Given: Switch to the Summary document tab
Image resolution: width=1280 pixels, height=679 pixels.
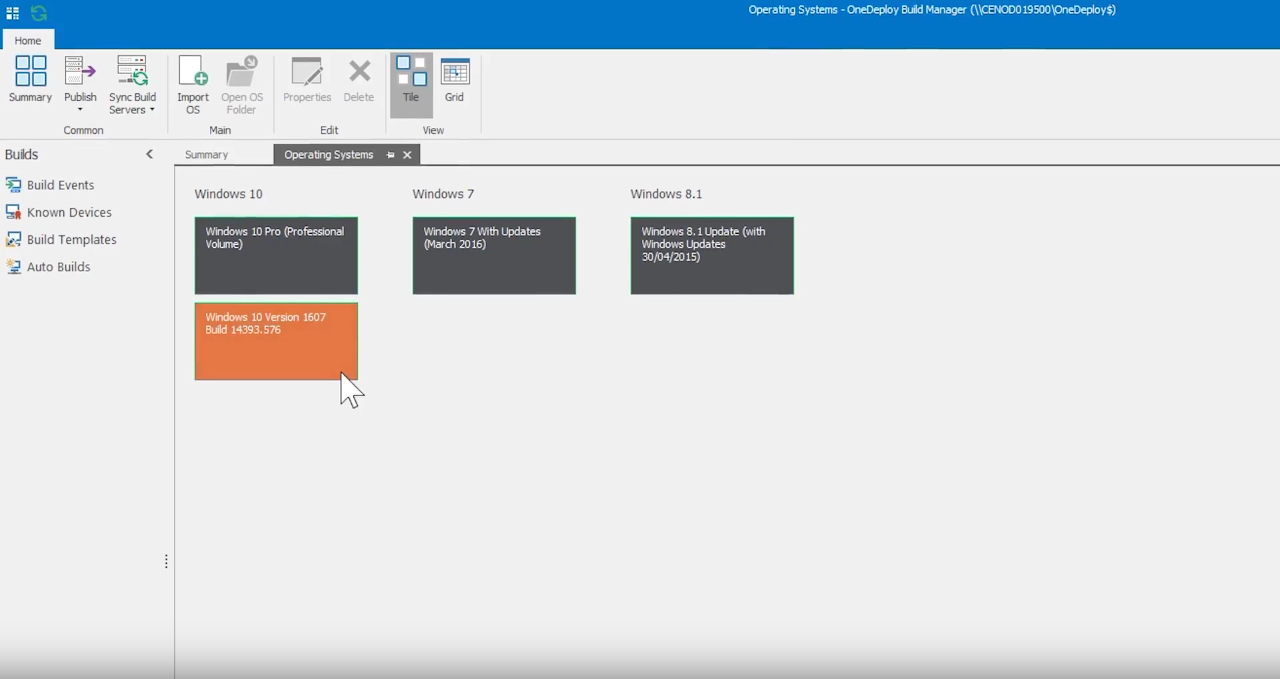Looking at the screenshot, I should click(x=207, y=155).
